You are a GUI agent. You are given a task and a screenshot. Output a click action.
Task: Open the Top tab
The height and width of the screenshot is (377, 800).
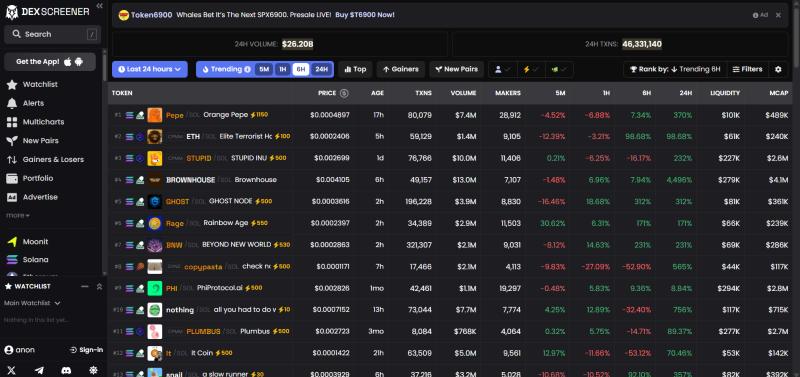point(355,69)
